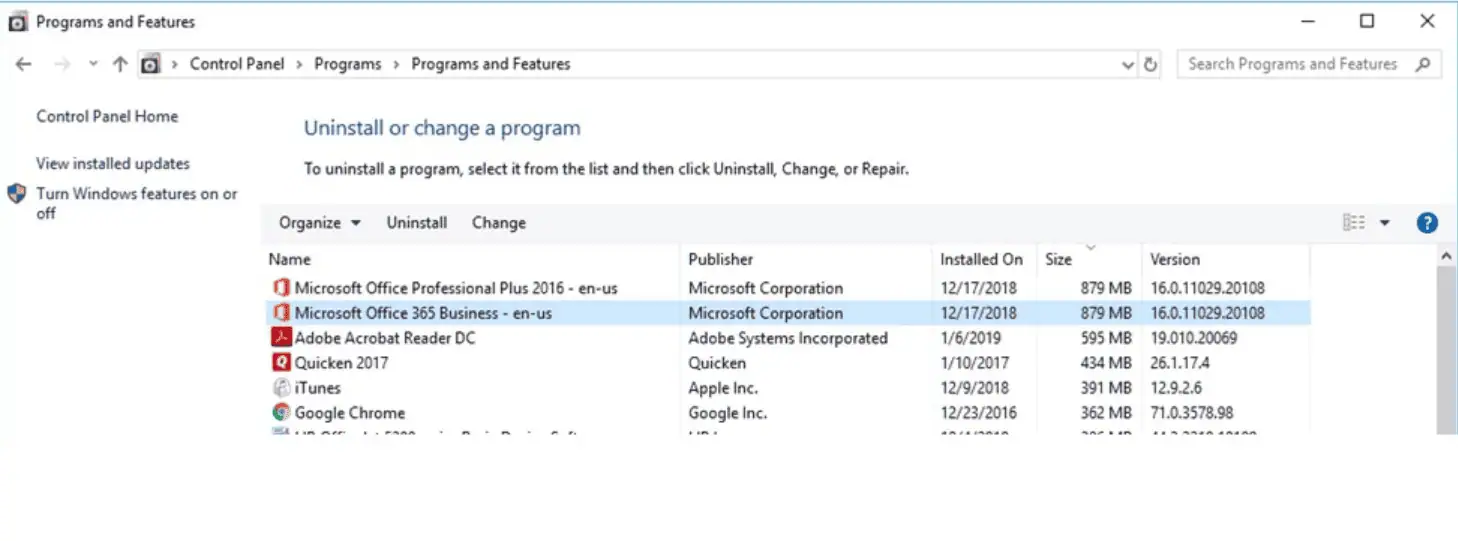The width and height of the screenshot is (1458, 541).
Task: Select Quicken 2017 program
Action: pos(787,363)
